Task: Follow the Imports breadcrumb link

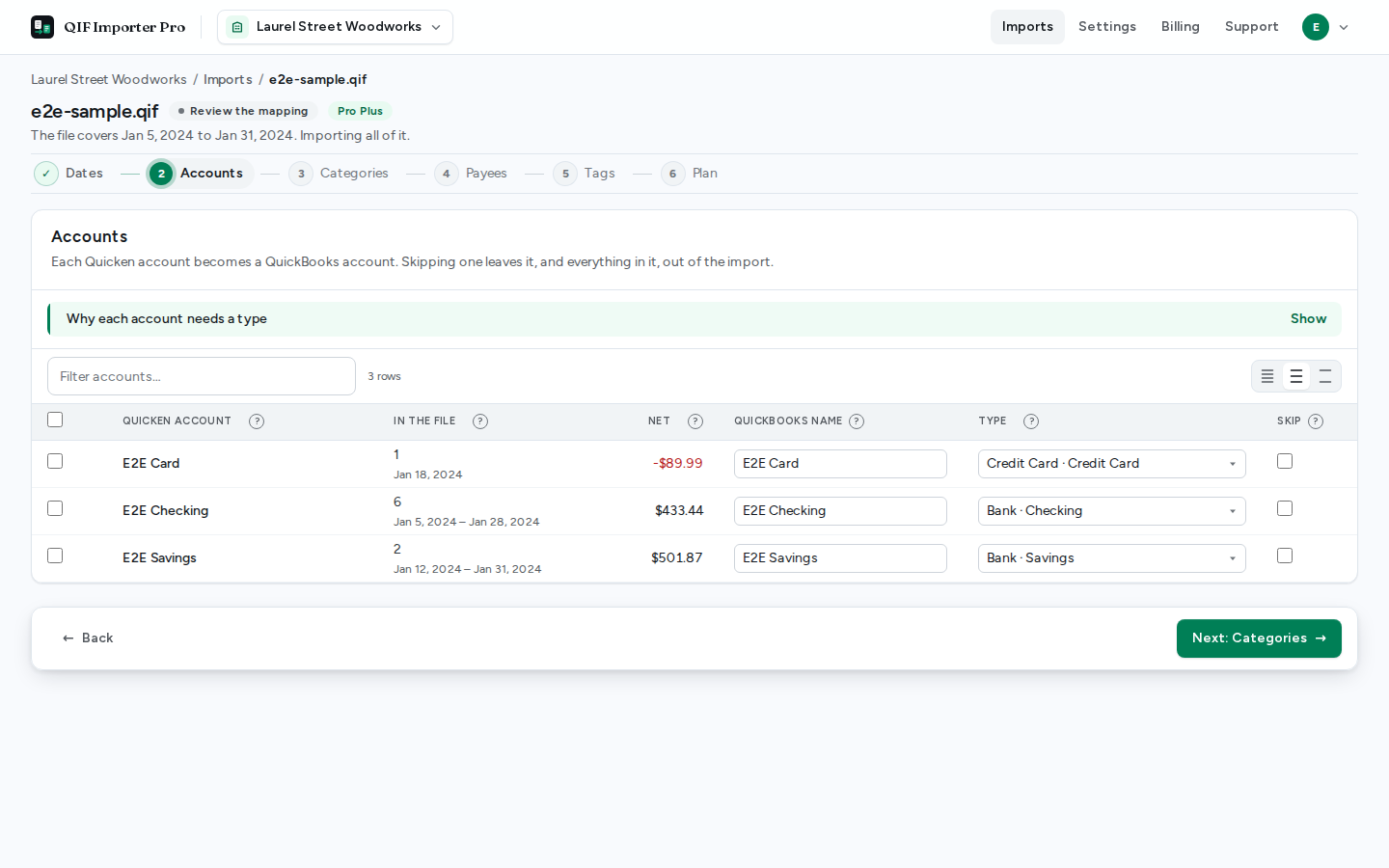Action: click(228, 80)
